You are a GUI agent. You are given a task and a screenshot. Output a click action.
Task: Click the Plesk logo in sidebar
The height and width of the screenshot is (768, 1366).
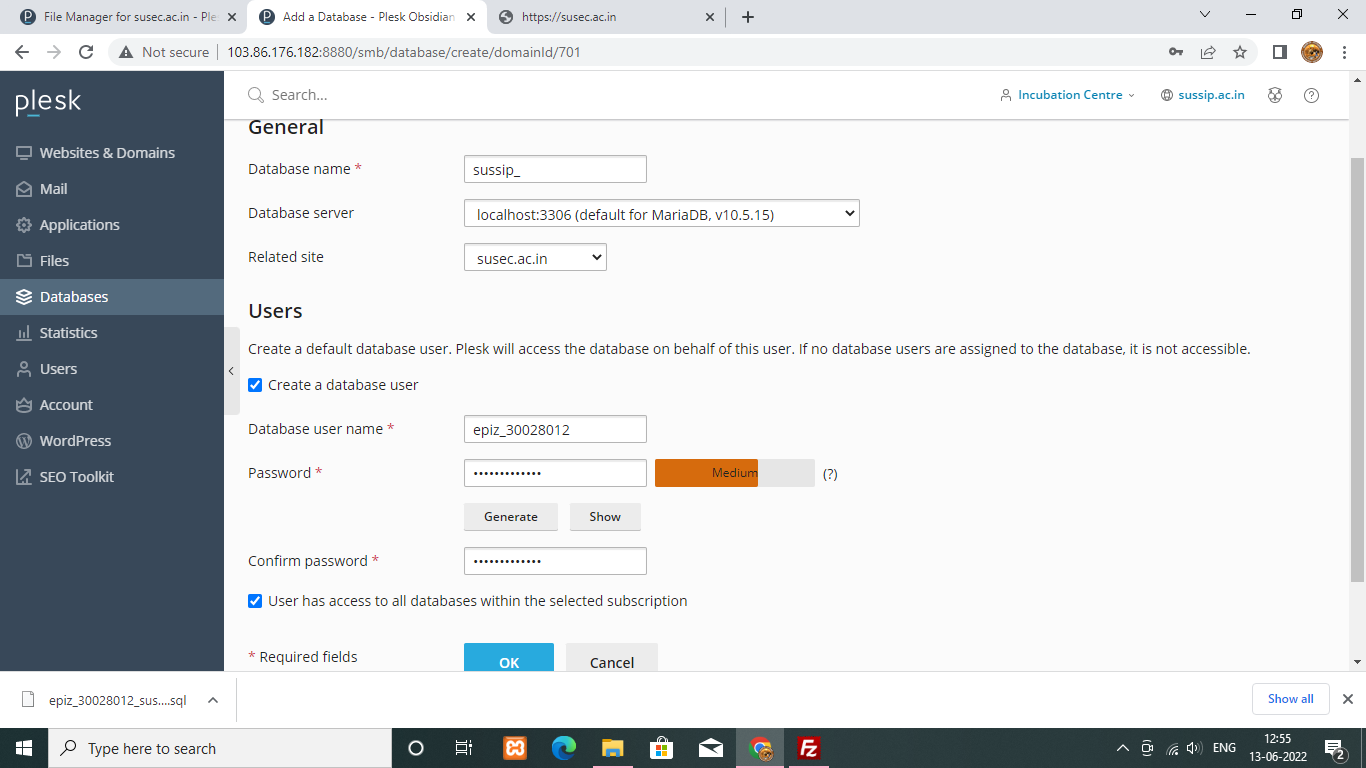pos(48,102)
